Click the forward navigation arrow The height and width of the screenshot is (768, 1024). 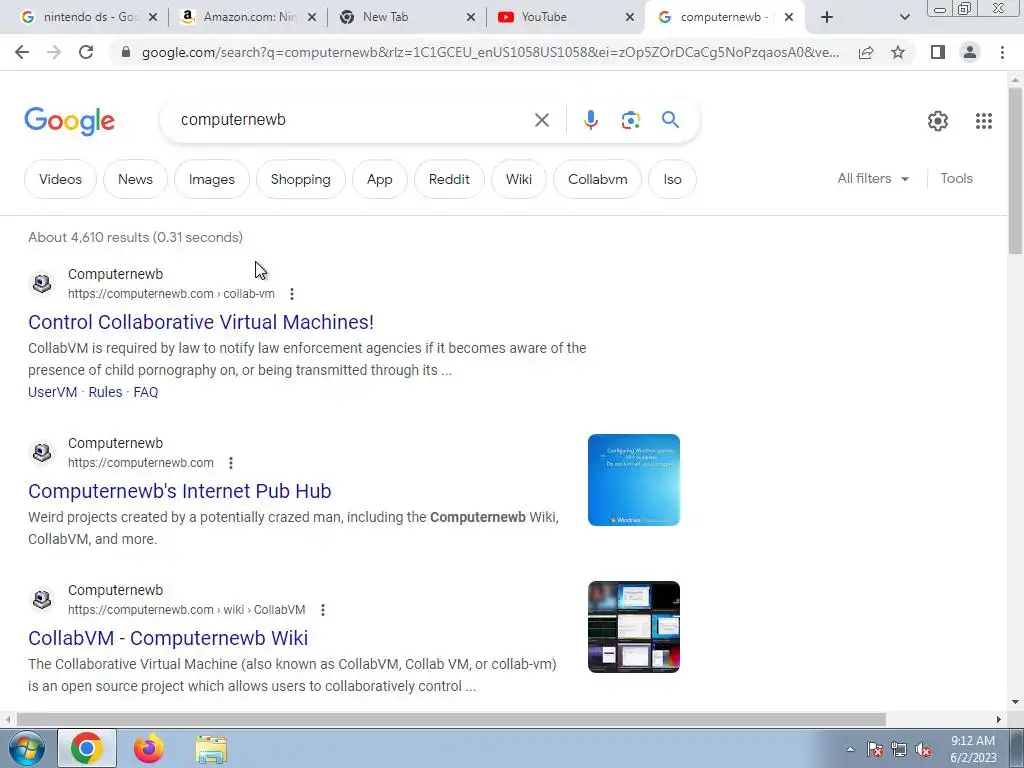[x=54, y=52]
